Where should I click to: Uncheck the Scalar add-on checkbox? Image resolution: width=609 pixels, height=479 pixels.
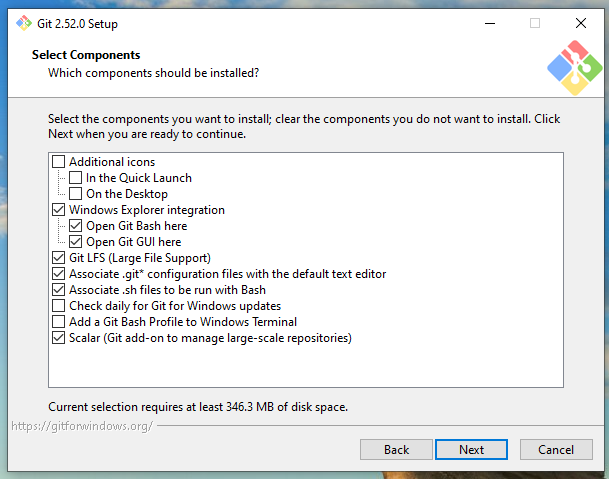59,338
